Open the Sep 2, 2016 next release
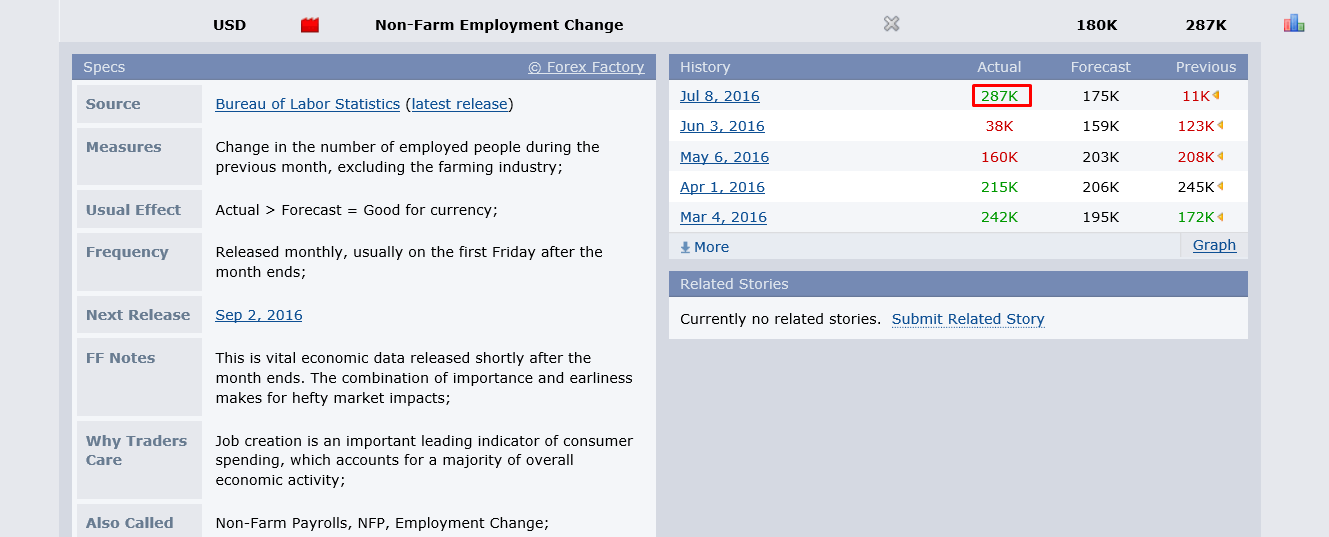The image size is (1329, 537). (x=258, y=315)
